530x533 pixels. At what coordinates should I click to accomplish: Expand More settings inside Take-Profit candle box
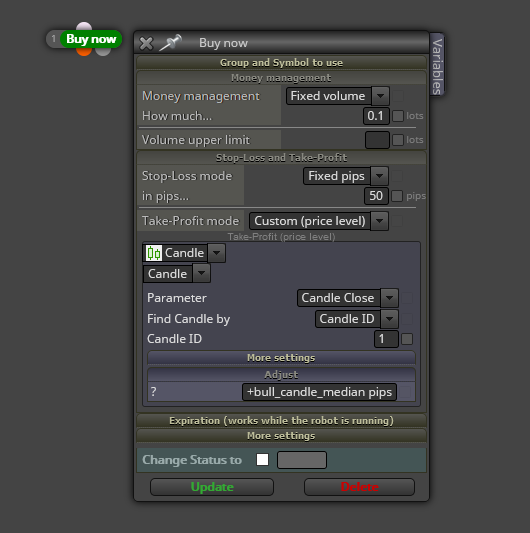[281, 358]
